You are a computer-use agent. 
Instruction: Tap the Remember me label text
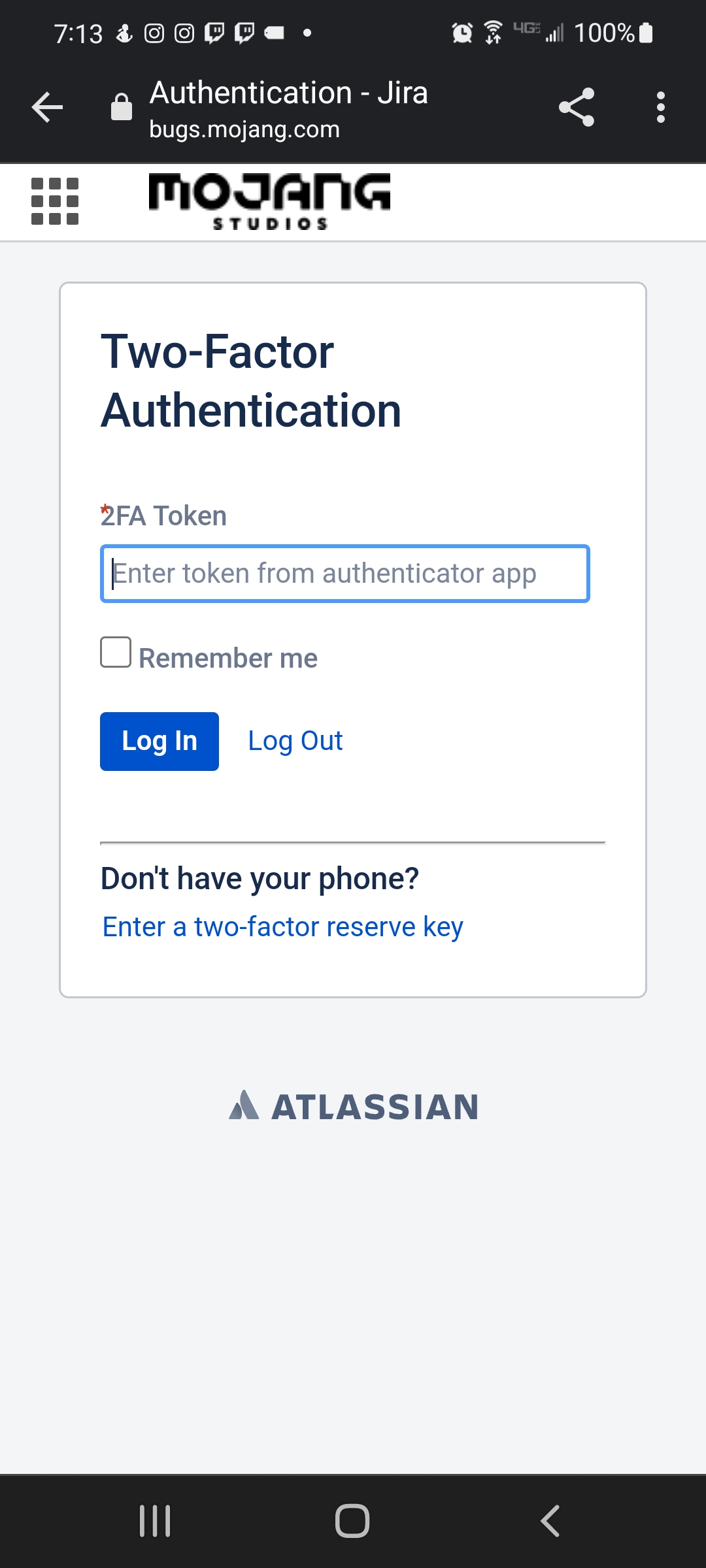point(228,658)
